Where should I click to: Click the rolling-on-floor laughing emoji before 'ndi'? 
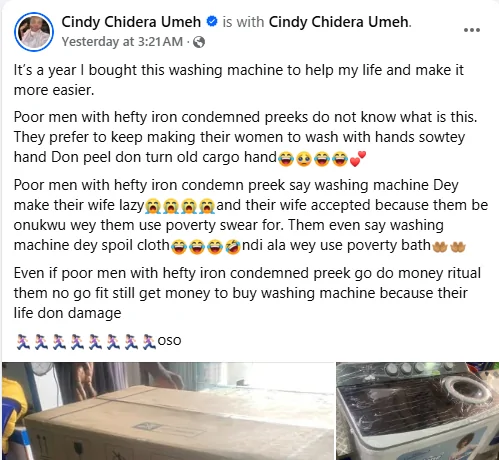pyautogui.click(x=233, y=247)
